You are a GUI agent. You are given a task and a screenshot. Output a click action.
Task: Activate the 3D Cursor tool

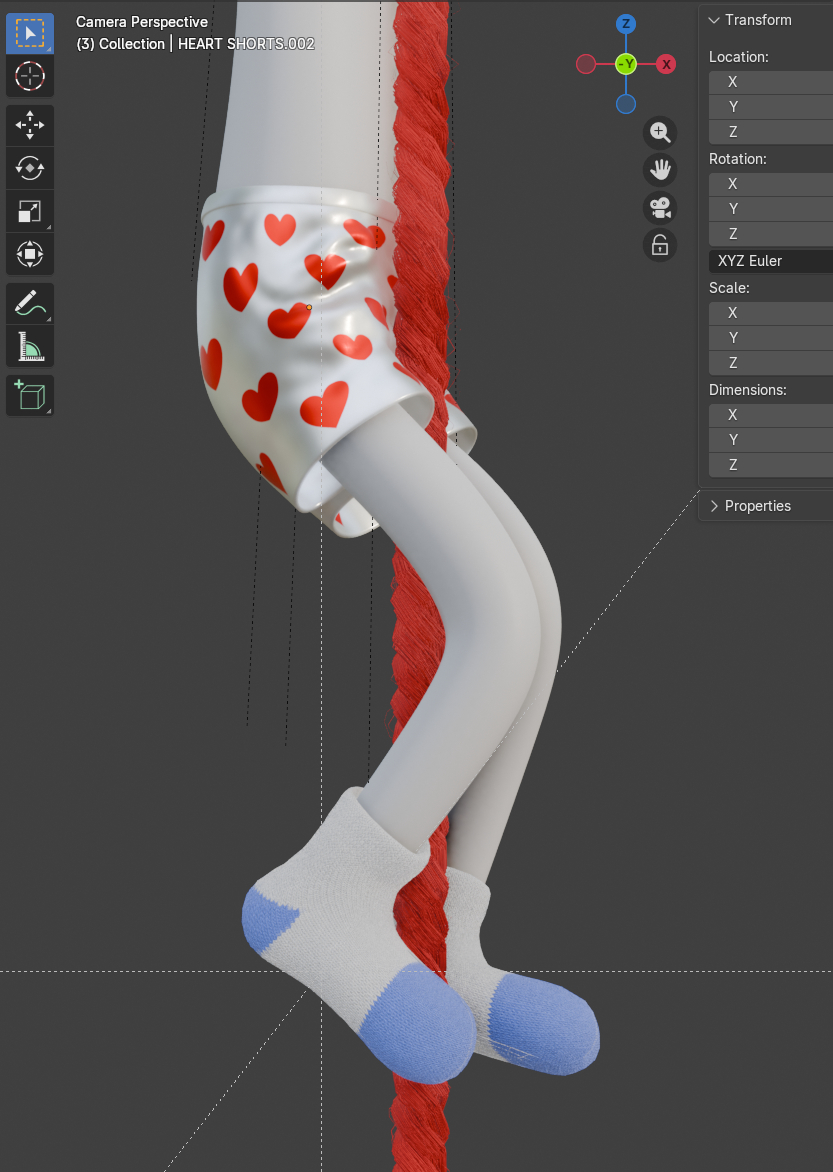tap(30, 76)
